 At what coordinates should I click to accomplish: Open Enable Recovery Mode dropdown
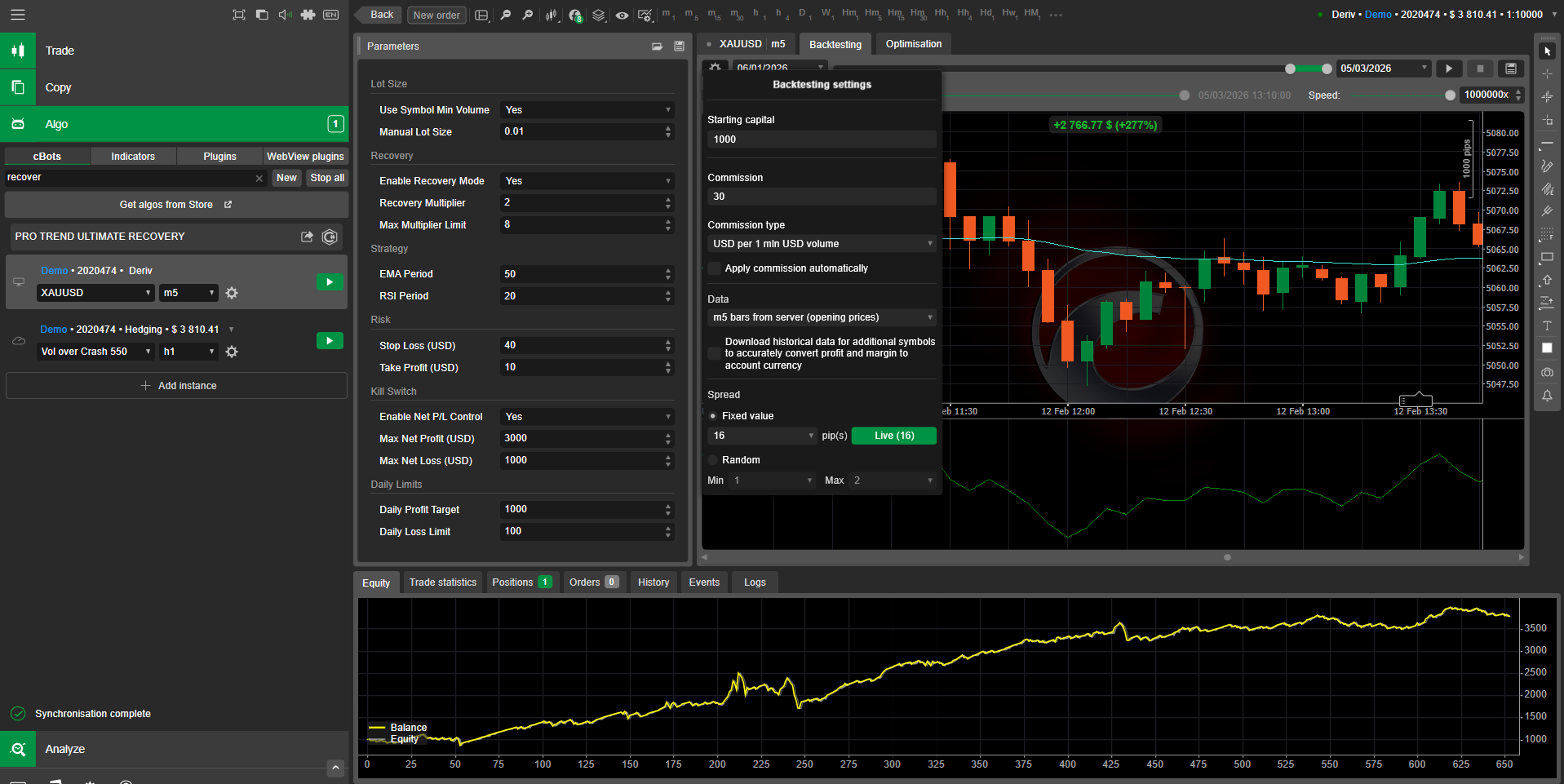tap(587, 181)
